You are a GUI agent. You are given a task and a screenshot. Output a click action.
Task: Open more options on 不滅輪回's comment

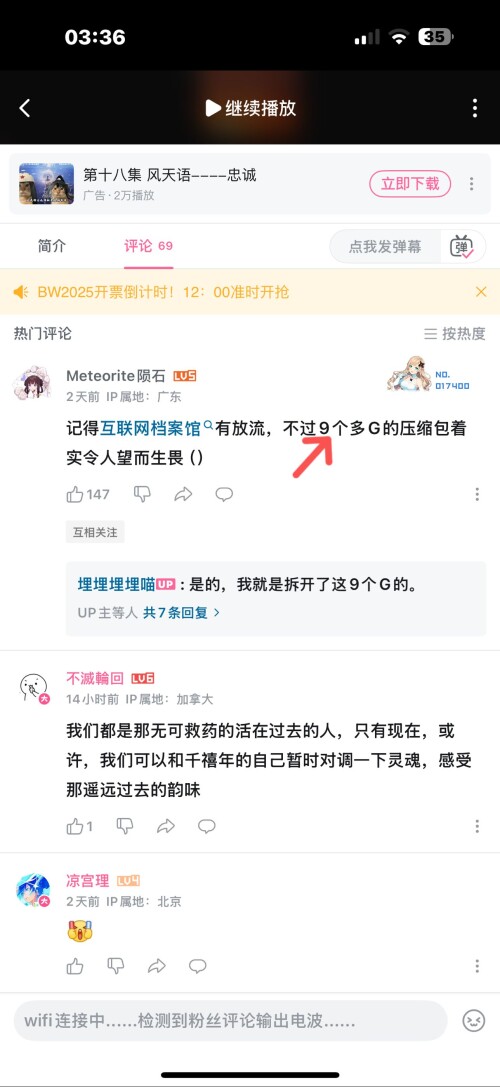coord(477,826)
